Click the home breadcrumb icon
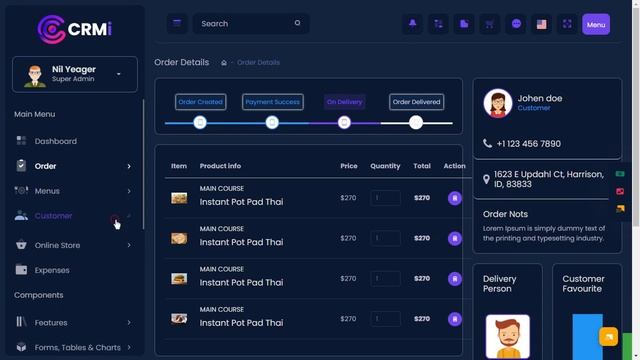640x360 pixels. pos(224,62)
